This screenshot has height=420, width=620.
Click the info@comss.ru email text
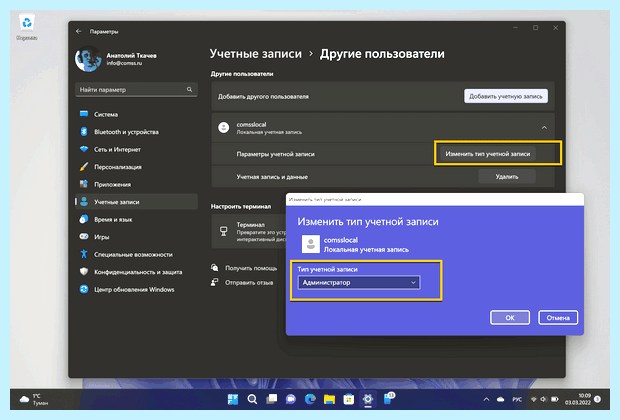[x=124, y=63]
